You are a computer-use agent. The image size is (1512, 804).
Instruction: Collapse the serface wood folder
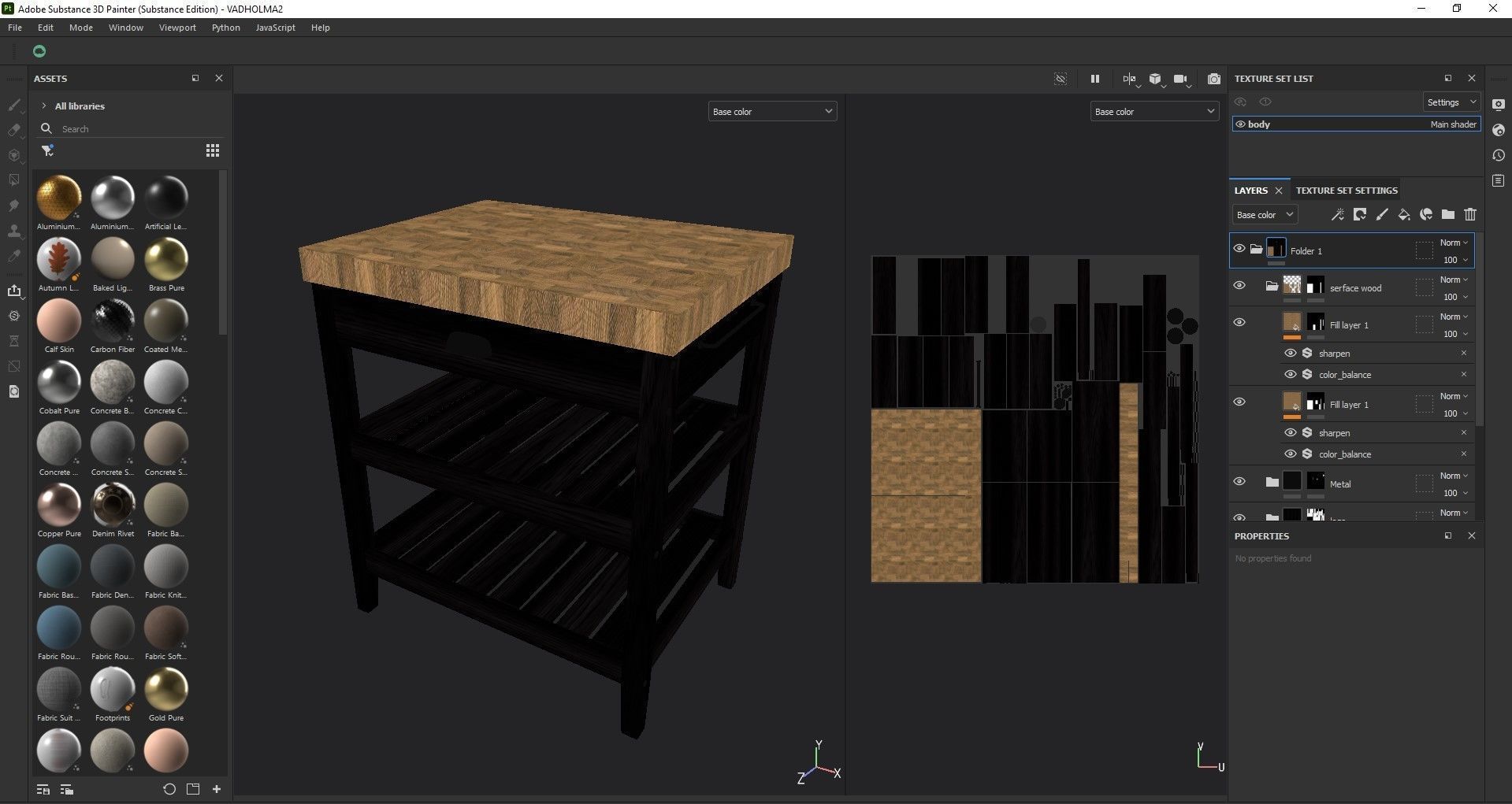pyautogui.click(x=1272, y=286)
